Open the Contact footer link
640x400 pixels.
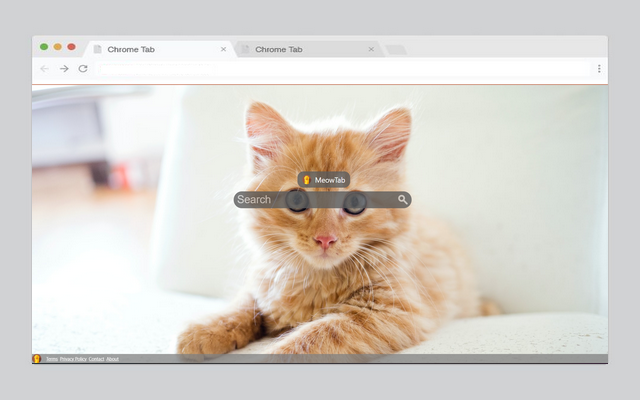[x=96, y=359]
